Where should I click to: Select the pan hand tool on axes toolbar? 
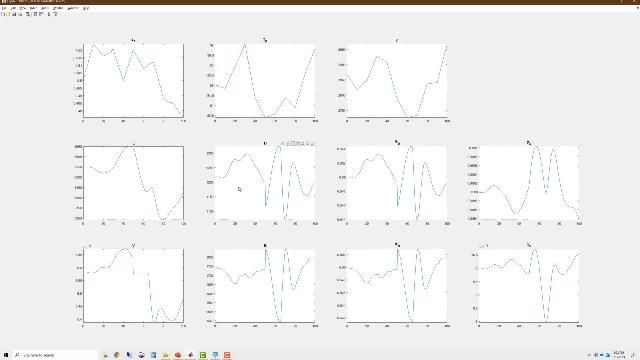pyautogui.click(x=298, y=144)
